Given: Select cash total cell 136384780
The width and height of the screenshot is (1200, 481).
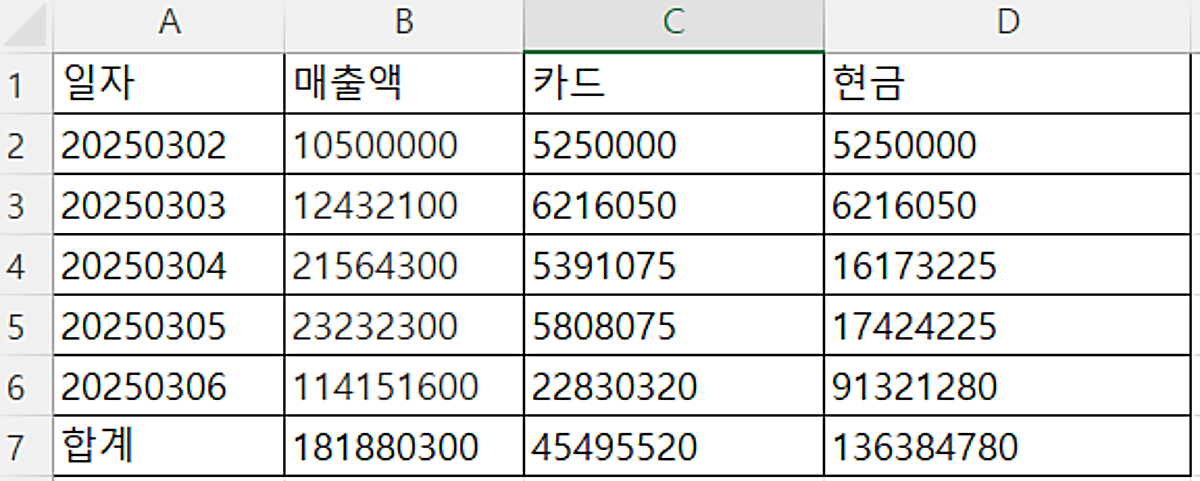Looking at the screenshot, I should [x=1009, y=445].
